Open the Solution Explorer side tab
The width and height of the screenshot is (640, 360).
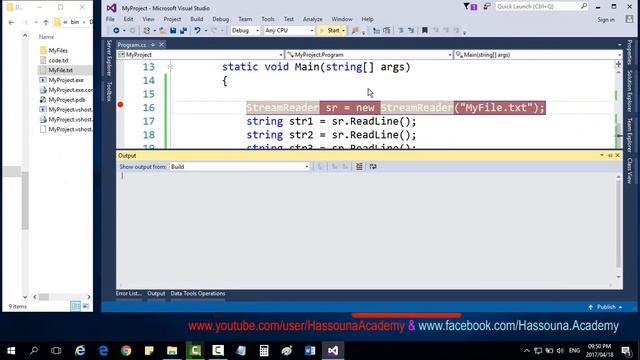[629, 91]
